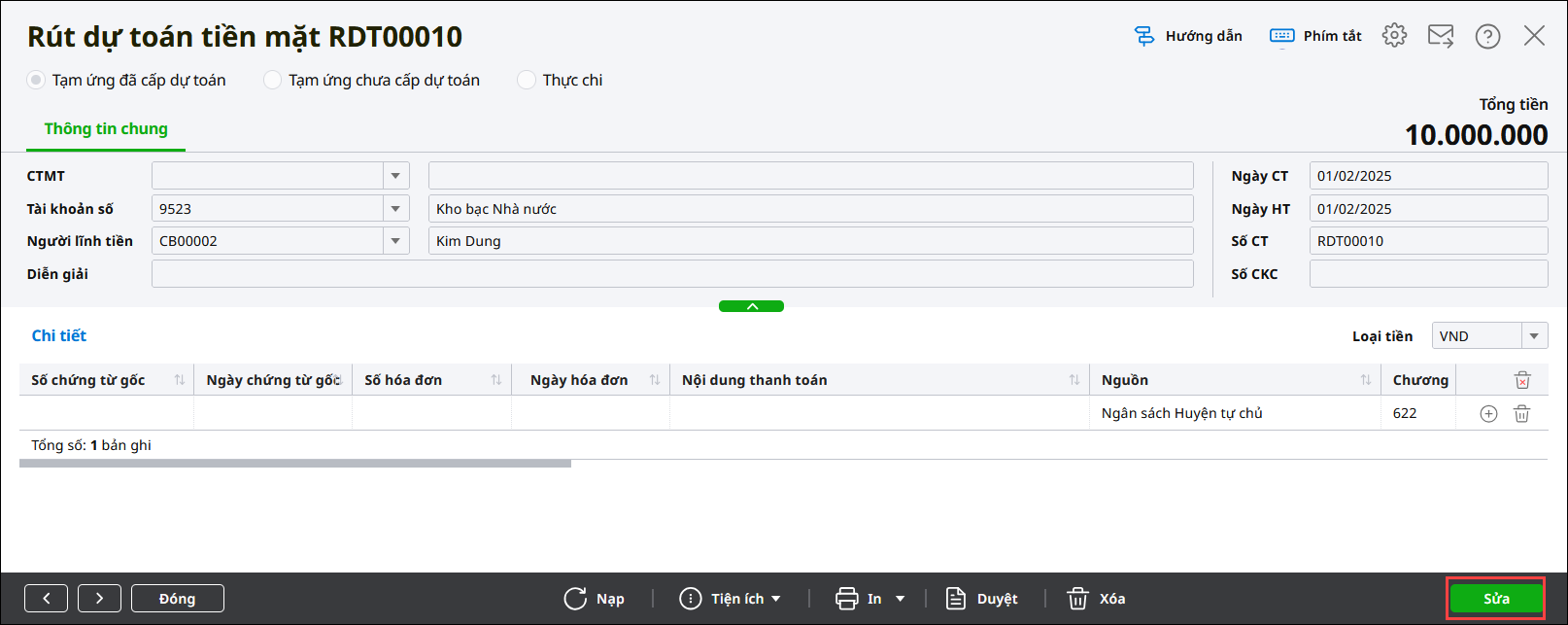Click Ngân sách Huyện tự chủ cell
1568x625 pixels.
pyautogui.click(x=1235, y=413)
